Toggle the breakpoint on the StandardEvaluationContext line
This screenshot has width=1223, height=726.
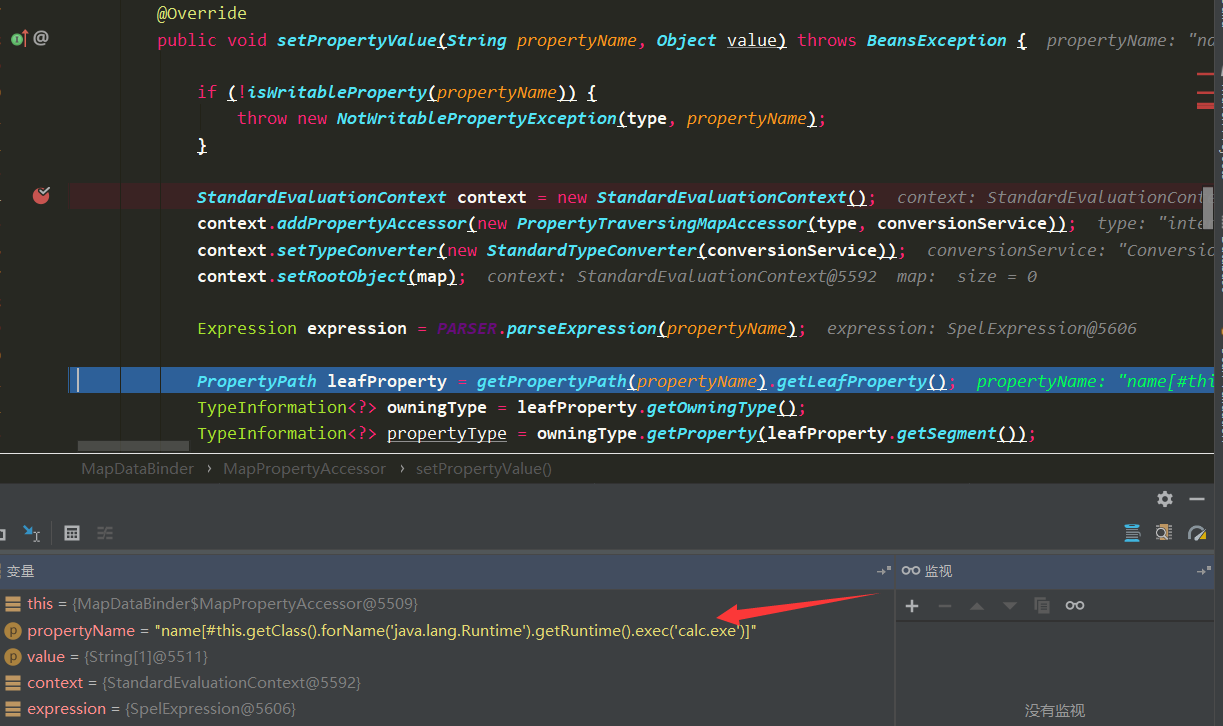coord(41,195)
